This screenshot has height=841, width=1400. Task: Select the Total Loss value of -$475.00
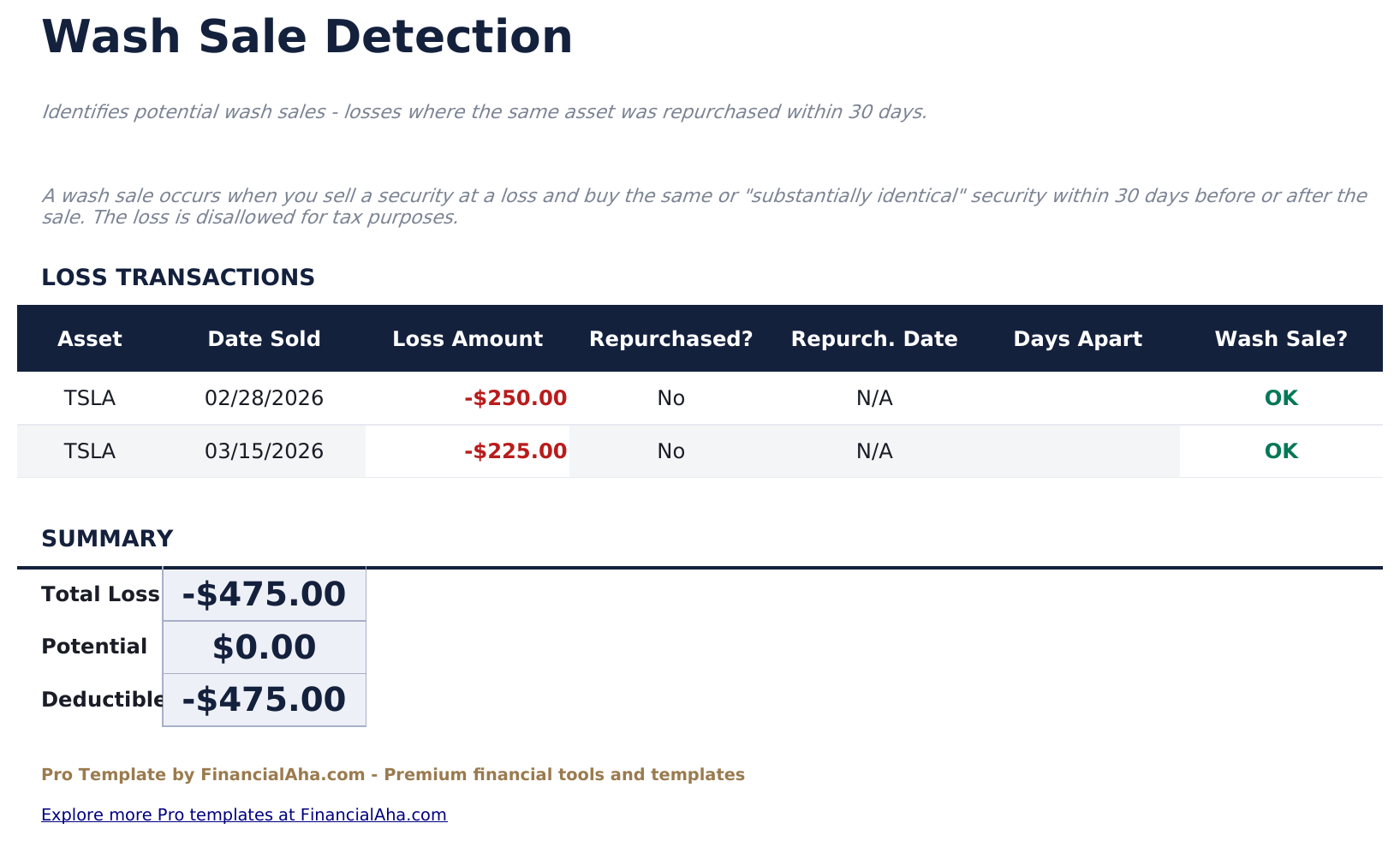pos(263,593)
